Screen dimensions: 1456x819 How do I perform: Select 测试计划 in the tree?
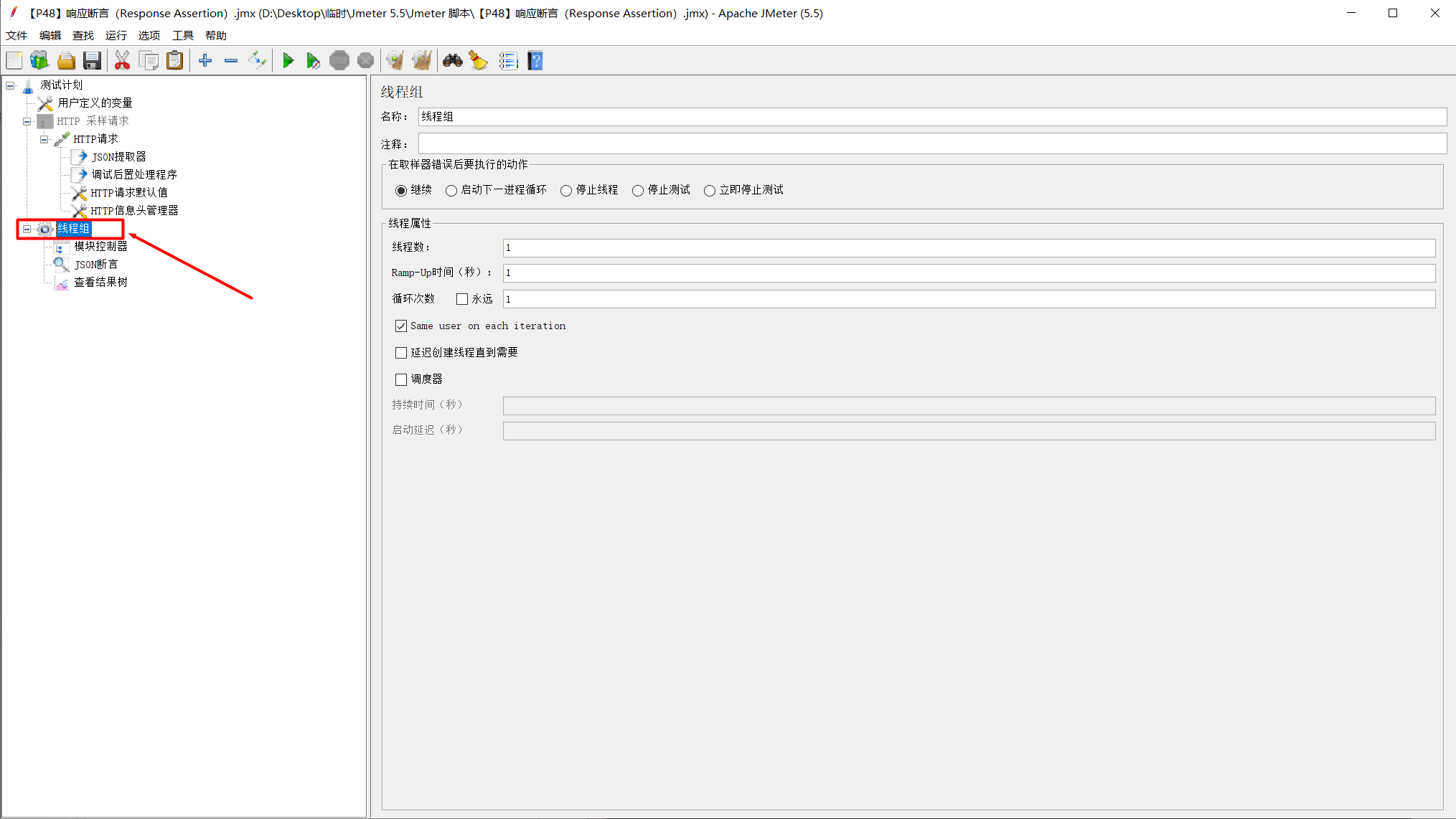click(x=62, y=85)
